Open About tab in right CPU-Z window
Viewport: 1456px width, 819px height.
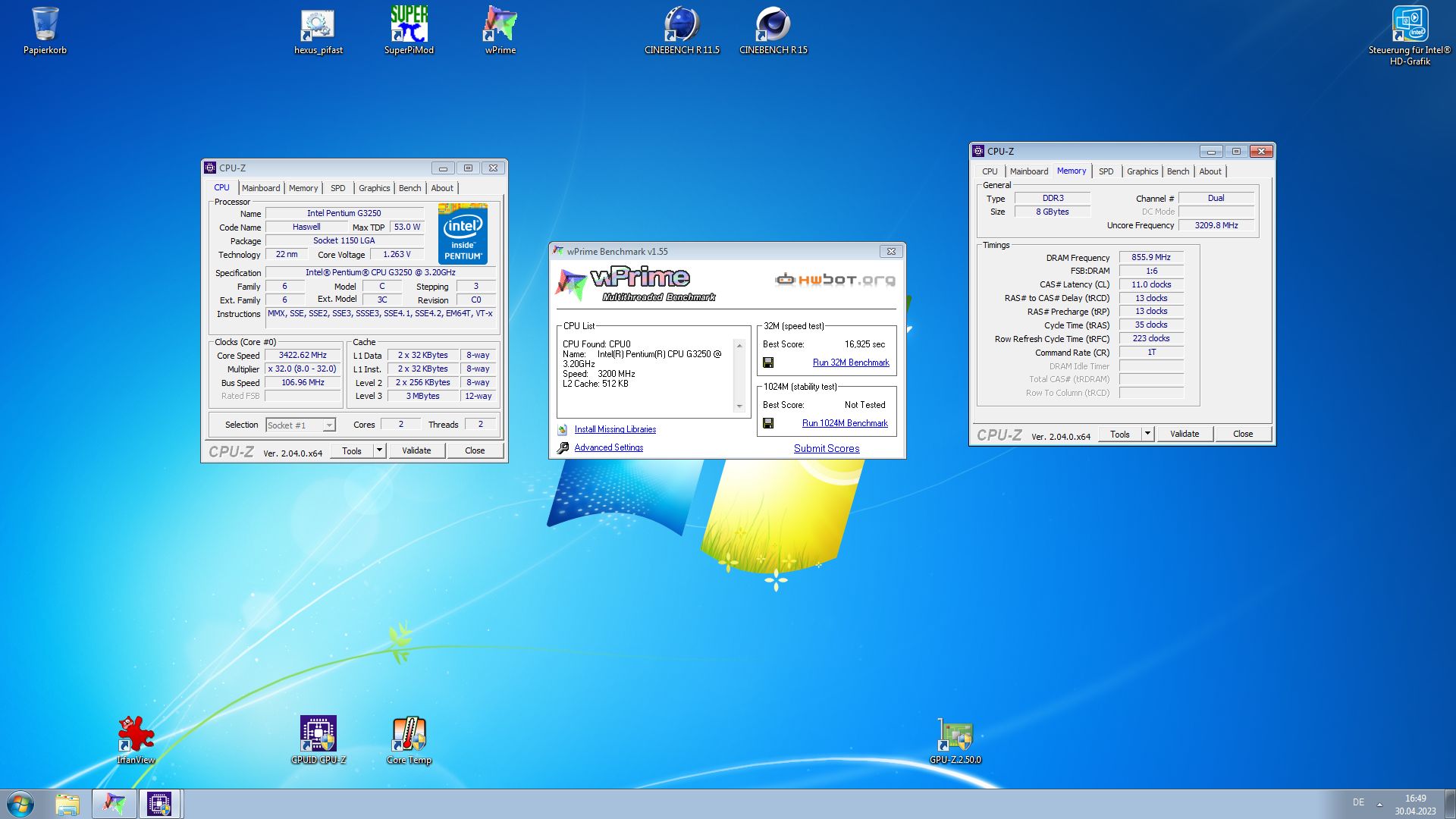tap(1210, 171)
